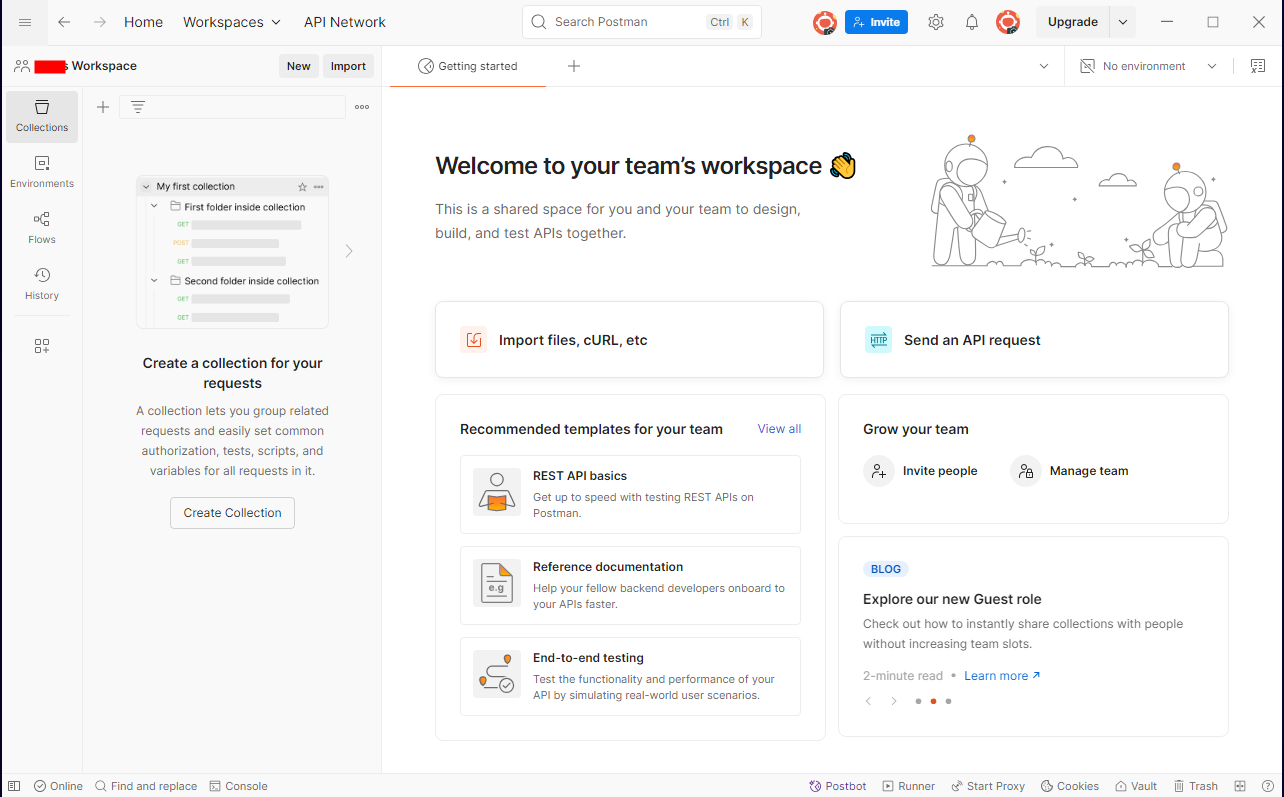
Task: Open the environment quick look icon
Action: pos(1258,66)
